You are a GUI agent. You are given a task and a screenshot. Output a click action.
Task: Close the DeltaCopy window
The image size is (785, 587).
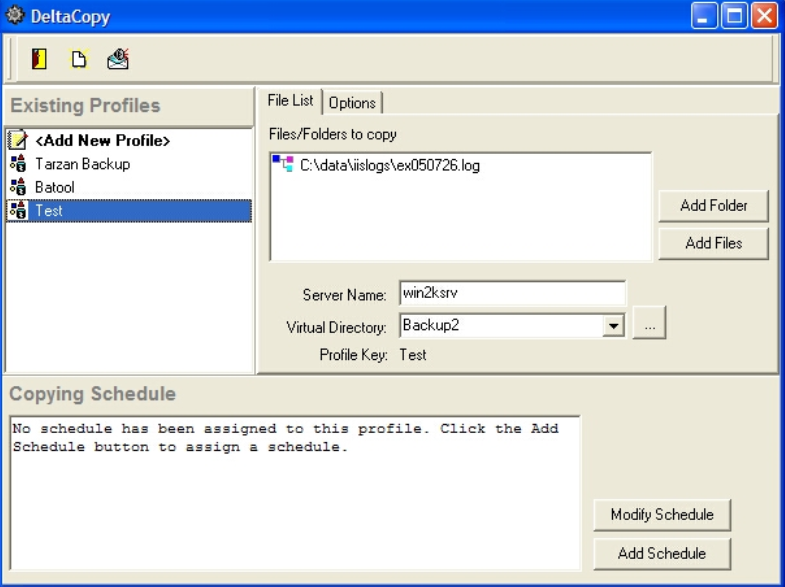764,16
